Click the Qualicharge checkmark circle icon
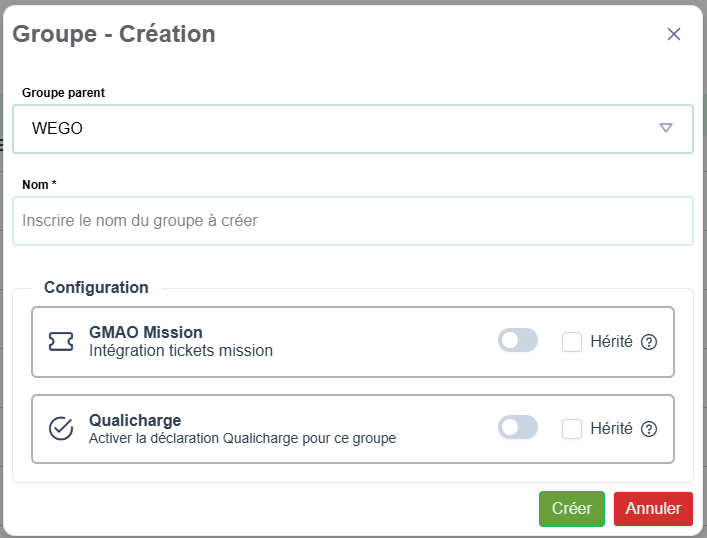Viewport: 707px width, 538px height. pyautogui.click(x=61, y=429)
